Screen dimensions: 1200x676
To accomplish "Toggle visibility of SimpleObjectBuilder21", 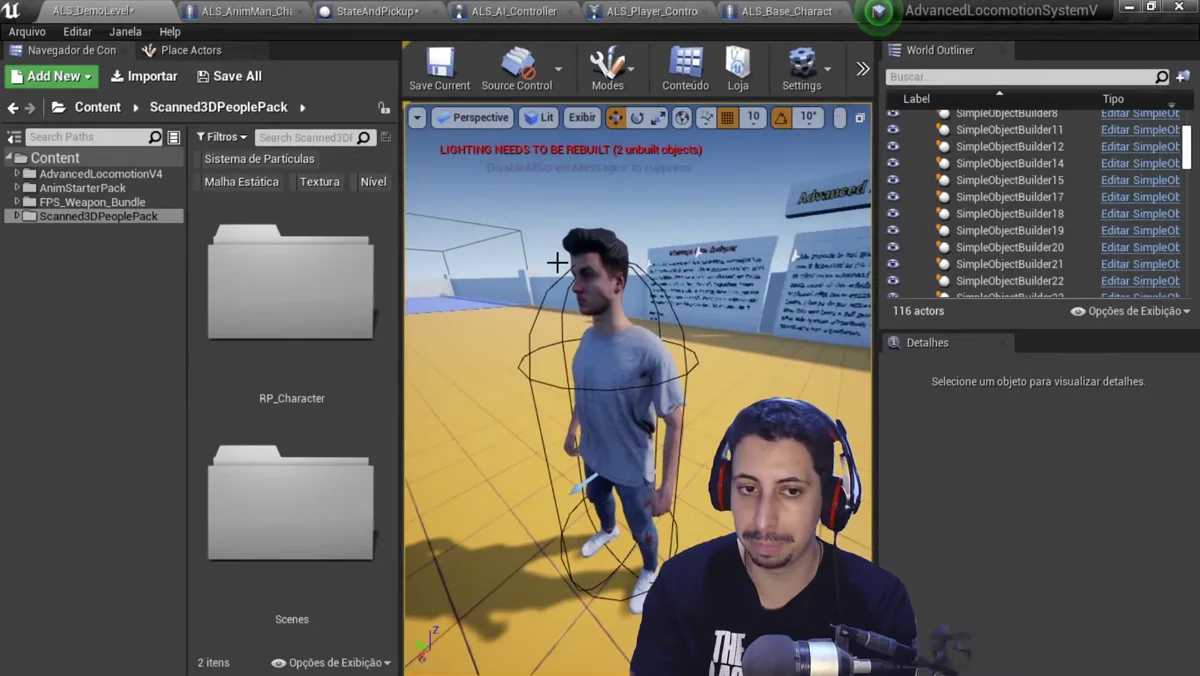I will click(x=893, y=264).
